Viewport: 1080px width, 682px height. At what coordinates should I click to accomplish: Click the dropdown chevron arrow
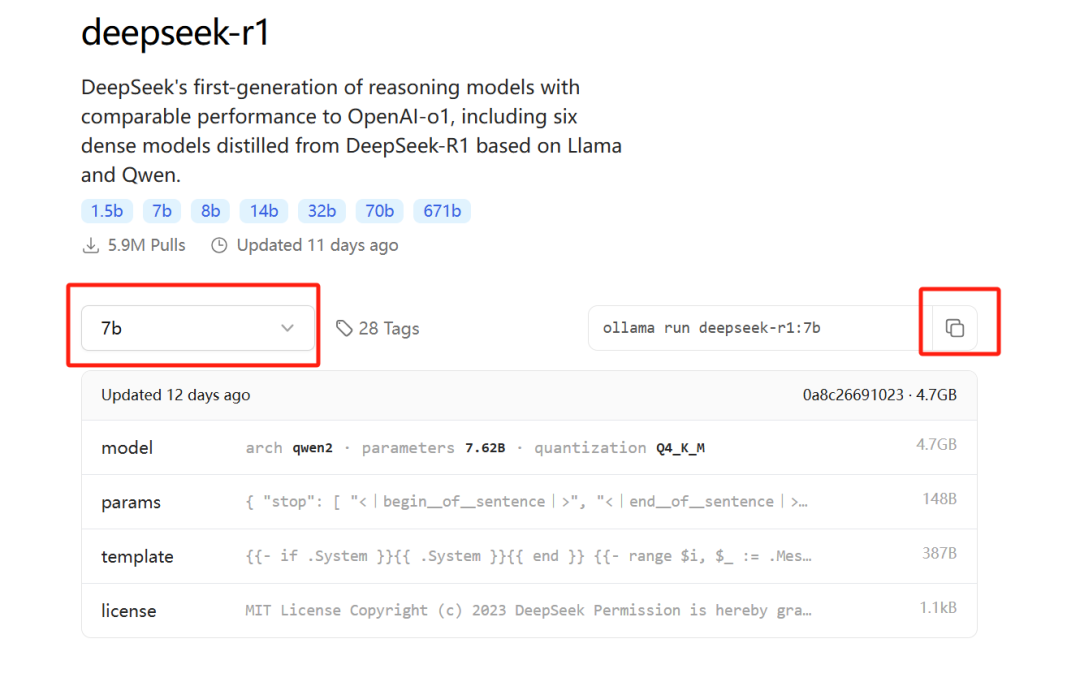[287, 328]
